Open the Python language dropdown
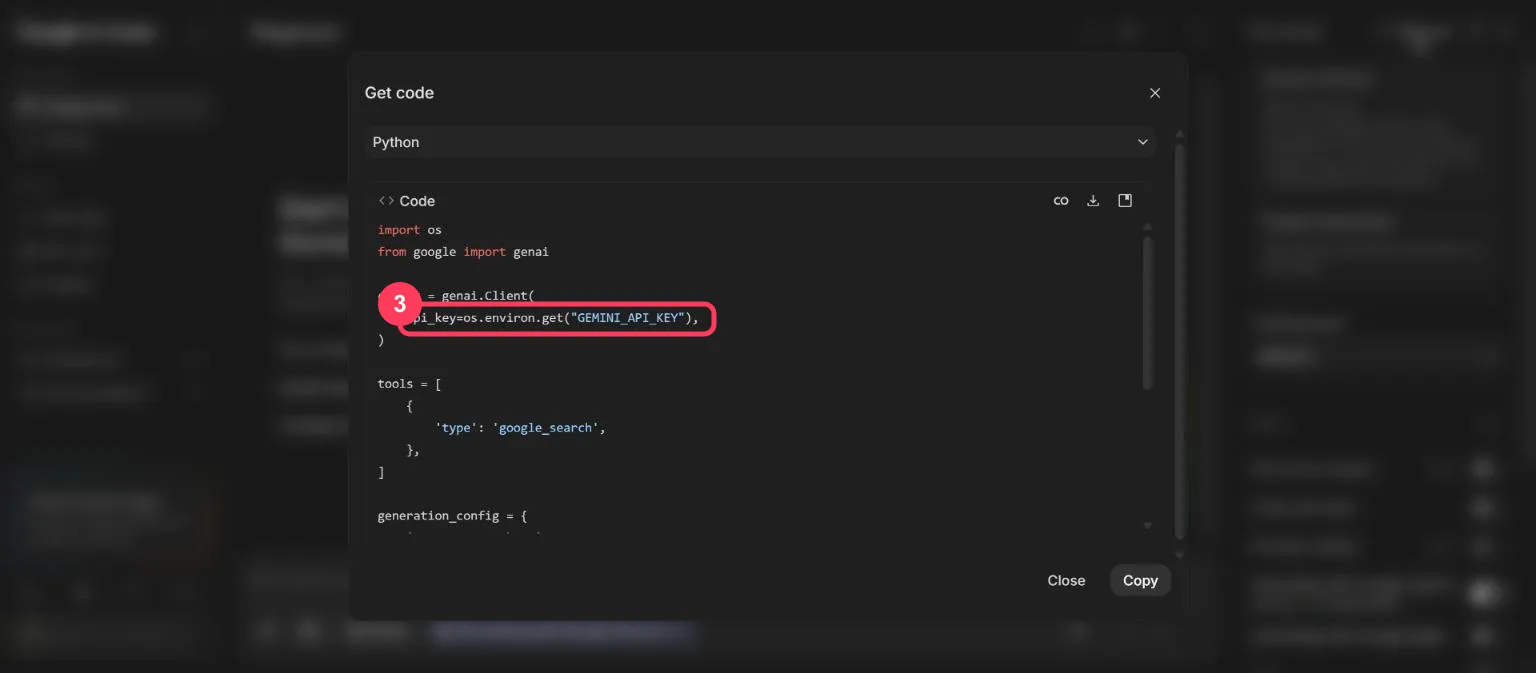Viewport: 1536px width, 673px height. pyautogui.click(x=760, y=142)
